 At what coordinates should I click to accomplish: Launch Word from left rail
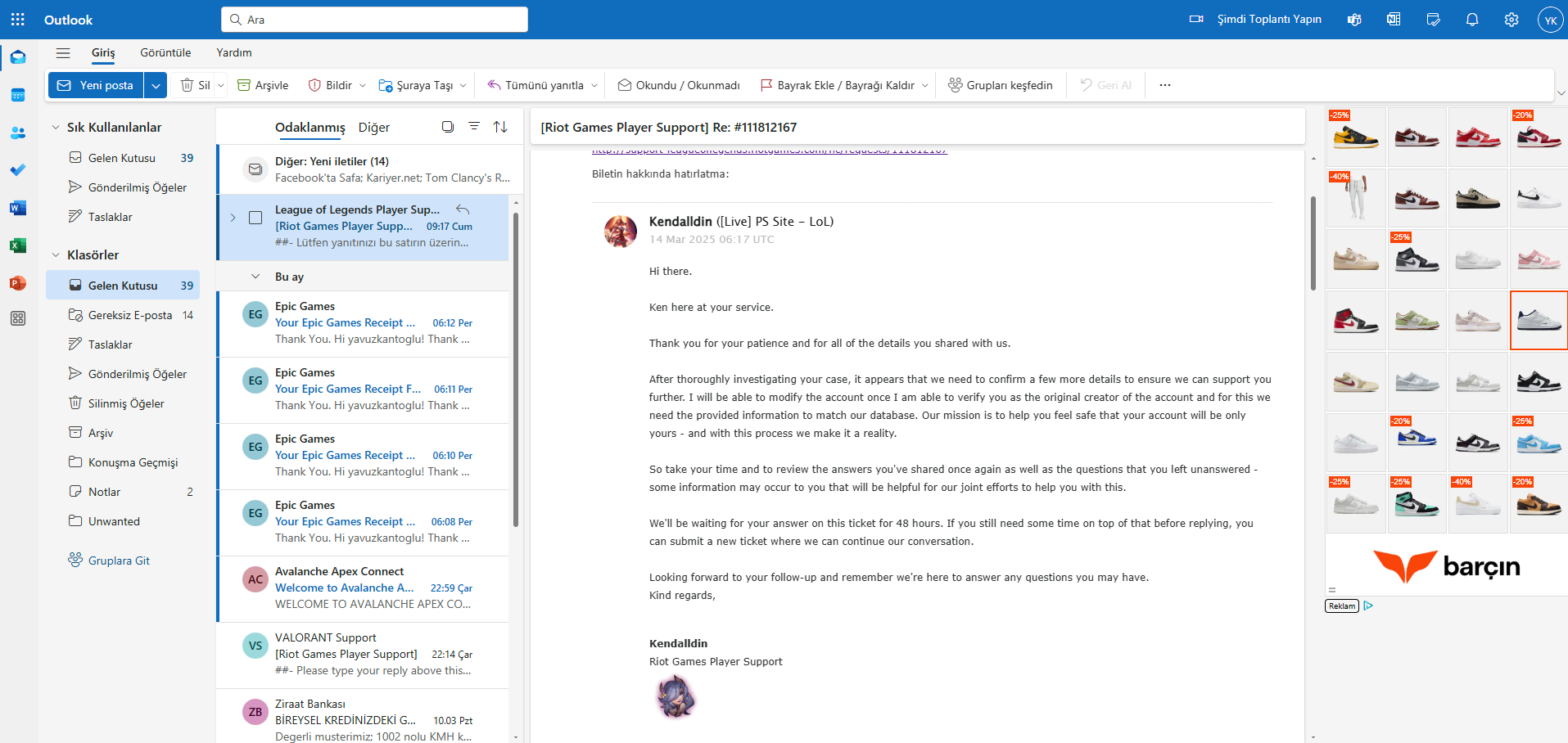pyautogui.click(x=18, y=208)
